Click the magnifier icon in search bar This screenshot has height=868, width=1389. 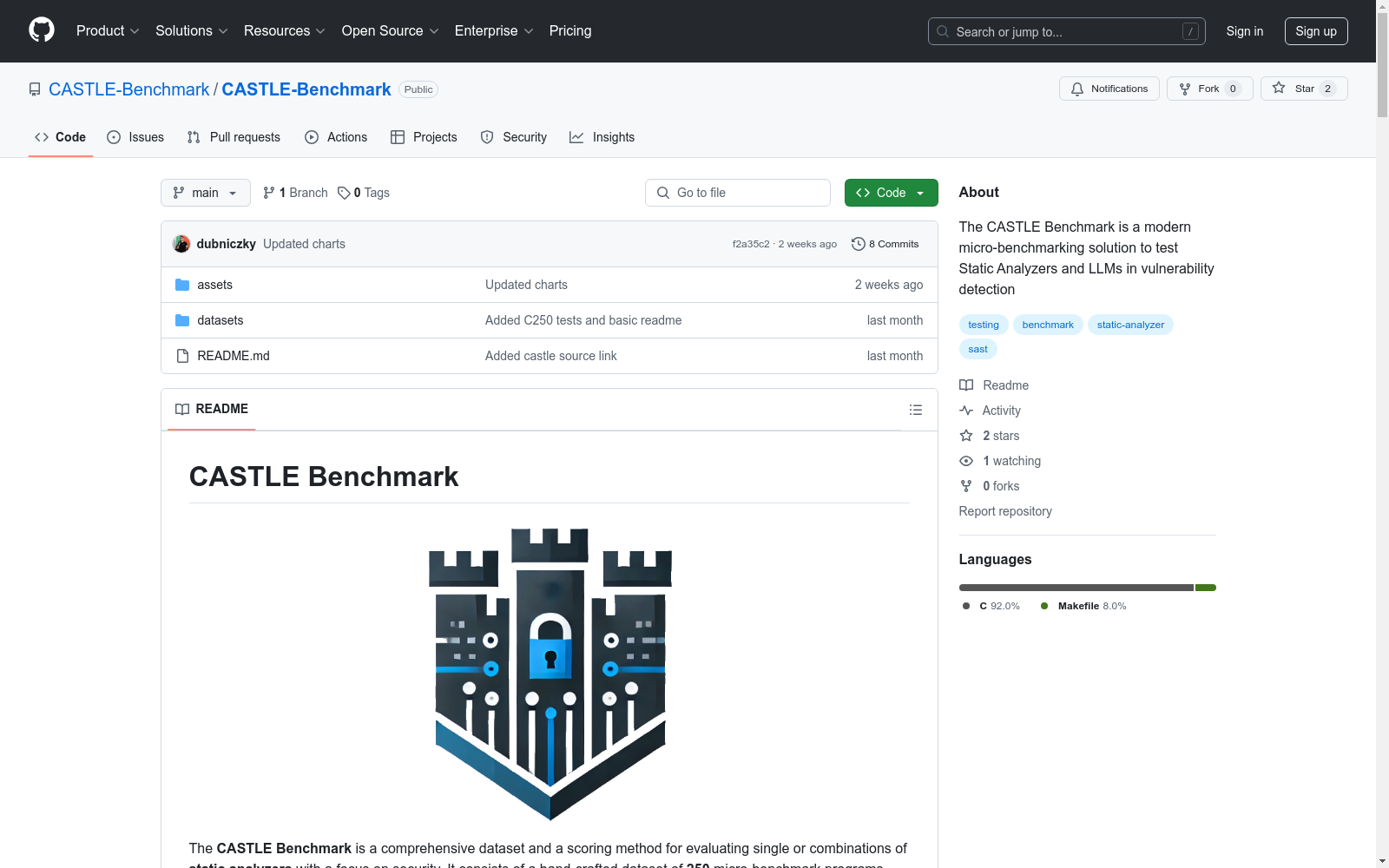point(943,31)
